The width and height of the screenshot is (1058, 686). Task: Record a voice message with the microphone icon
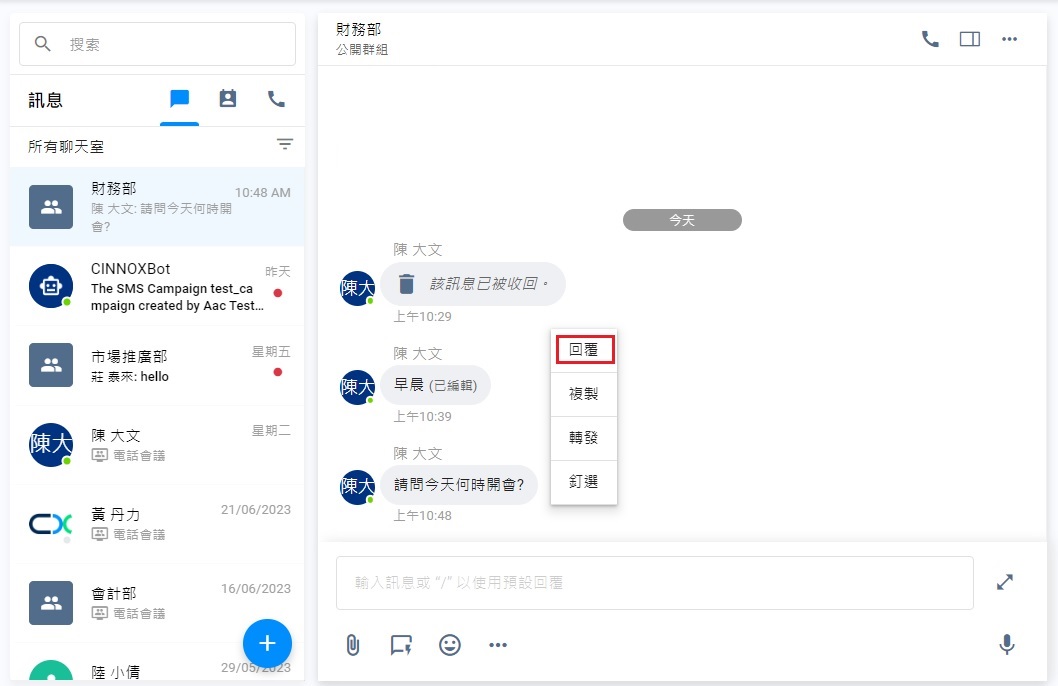pyautogui.click(x=1007, y=645)
